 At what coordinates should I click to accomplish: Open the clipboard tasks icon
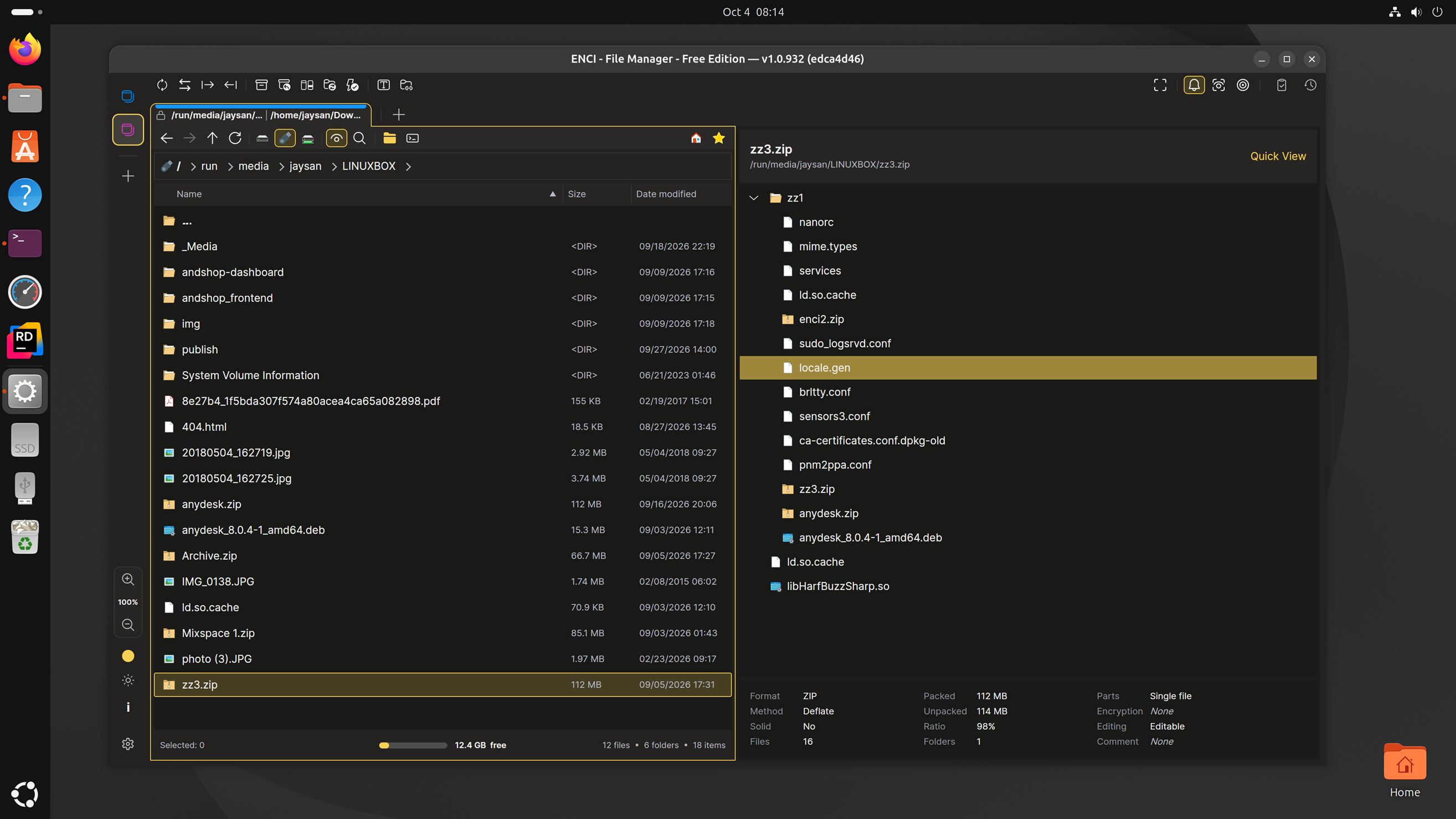point(1282,85)
